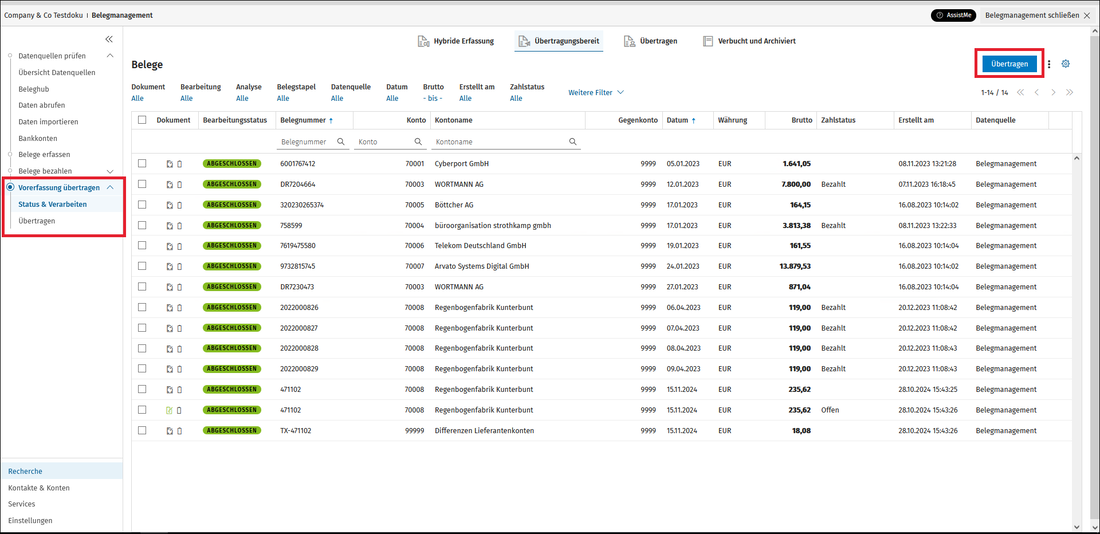Open the Zahlstatus filter Alle link
Image resolution: width=1100 pixels, height=534 pixels.
click(516, 99)
